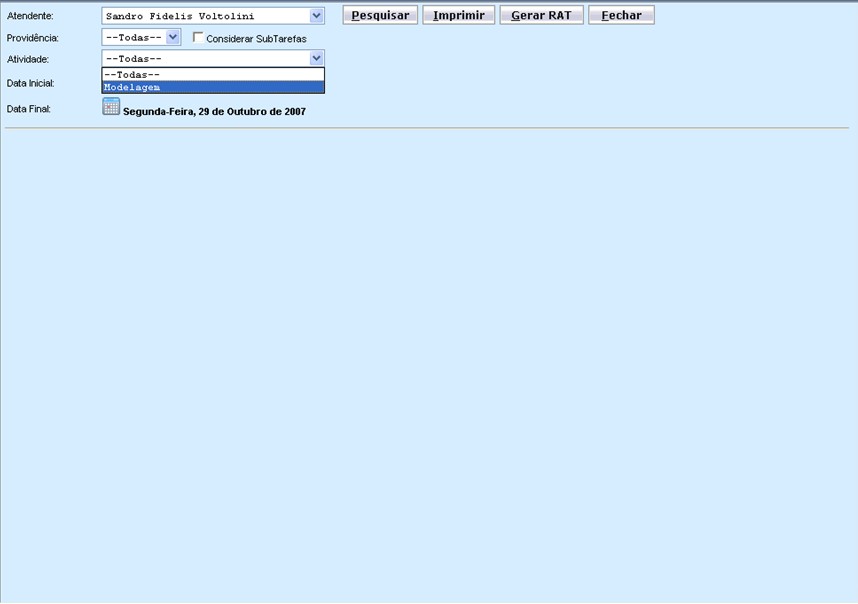The height and width of the screenshot is (604, 858).
Task: Open the Data Final calendar picker icon
Action: pyautogui.click(x=111, y=107)
